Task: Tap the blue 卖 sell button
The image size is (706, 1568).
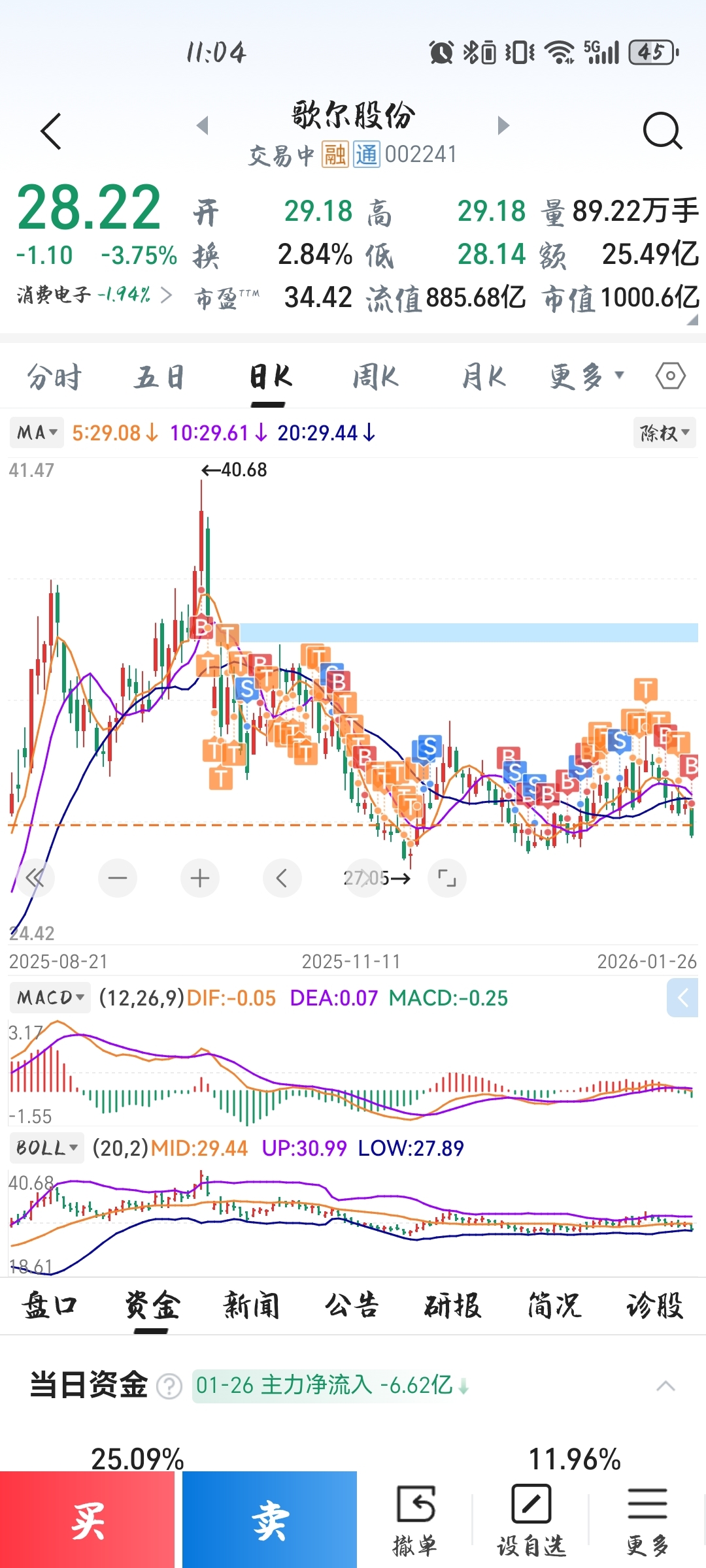Action: [269, 1520]
